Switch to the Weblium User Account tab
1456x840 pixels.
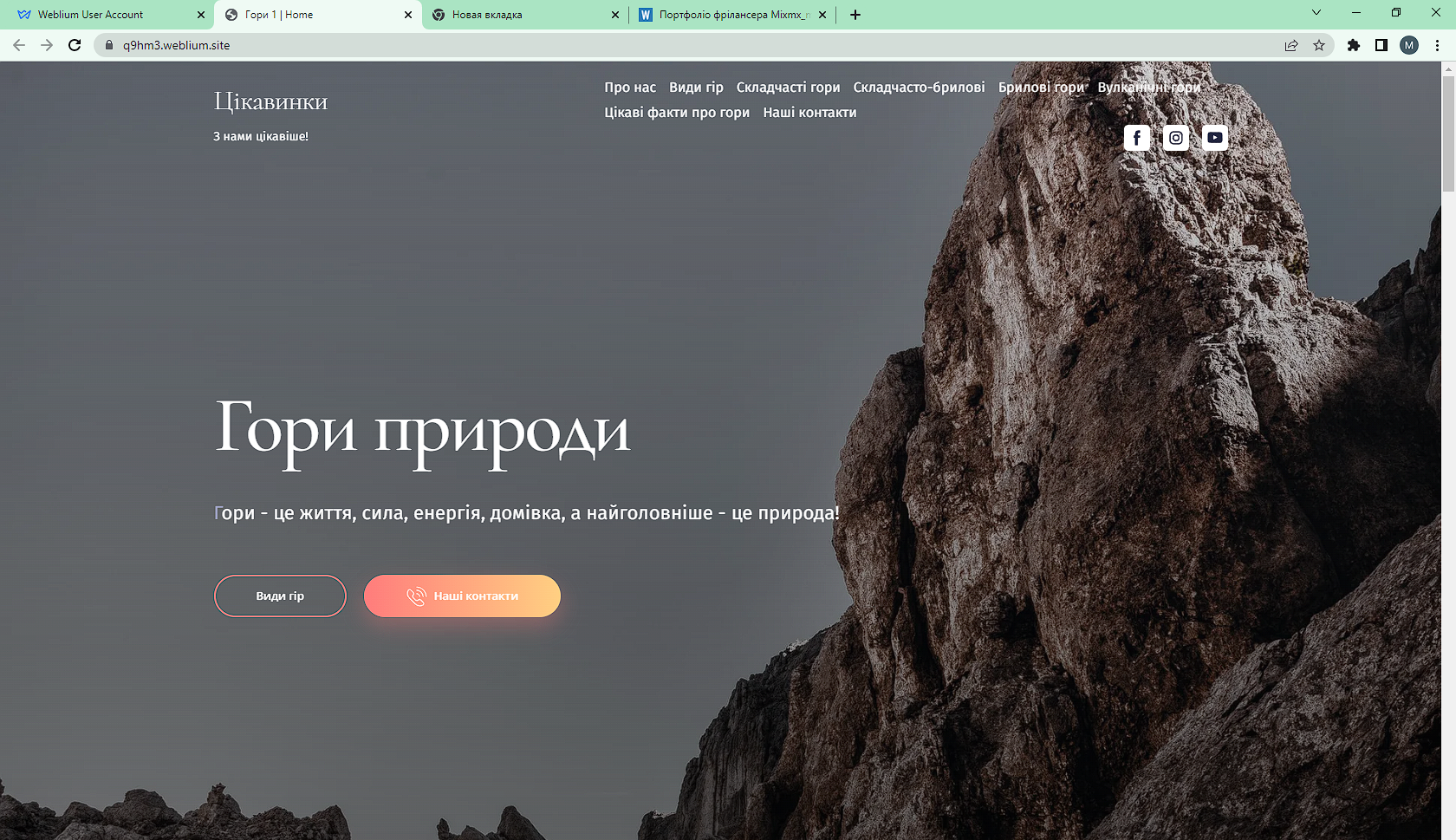click(x=111, y=15)
